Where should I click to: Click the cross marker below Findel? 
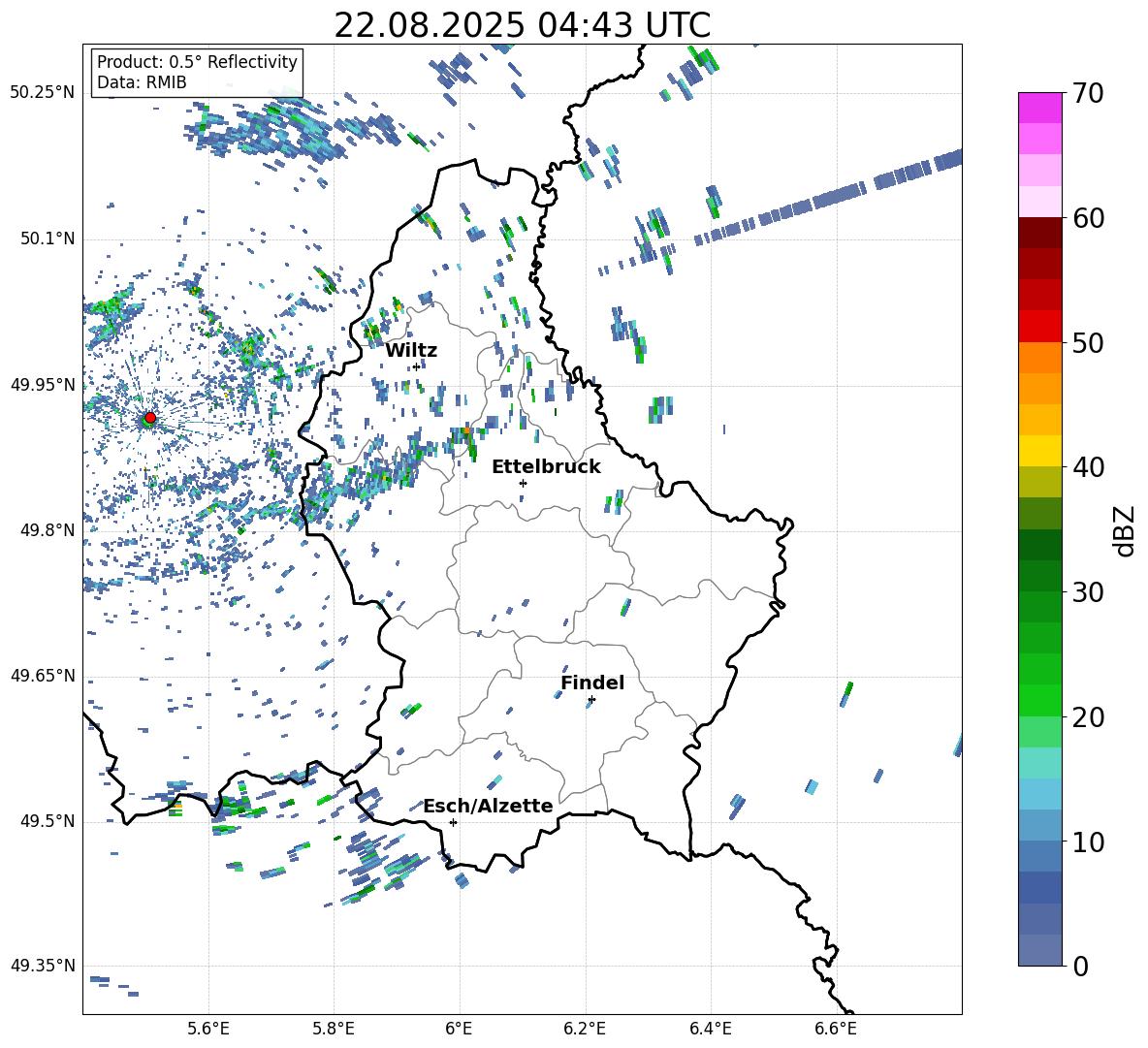pyautogui.click(x=591, y=700)
